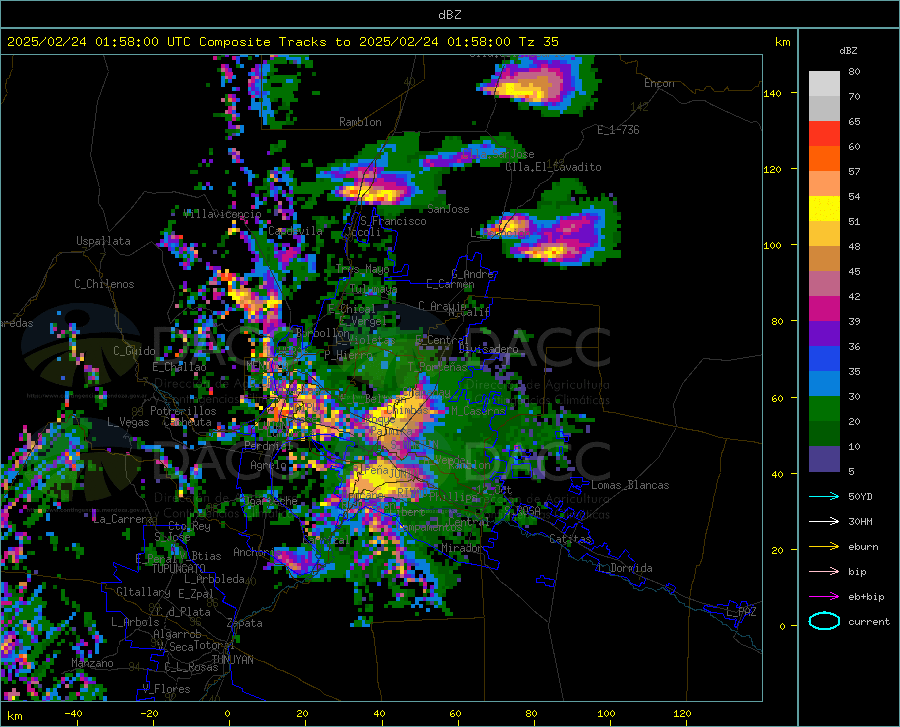
Task: Click the C_Guido map label
Action: pos(134,351)
